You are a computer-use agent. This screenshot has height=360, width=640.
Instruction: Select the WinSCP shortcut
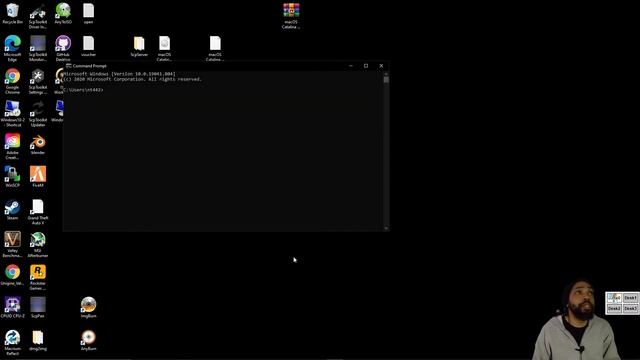tap(12, 177)
